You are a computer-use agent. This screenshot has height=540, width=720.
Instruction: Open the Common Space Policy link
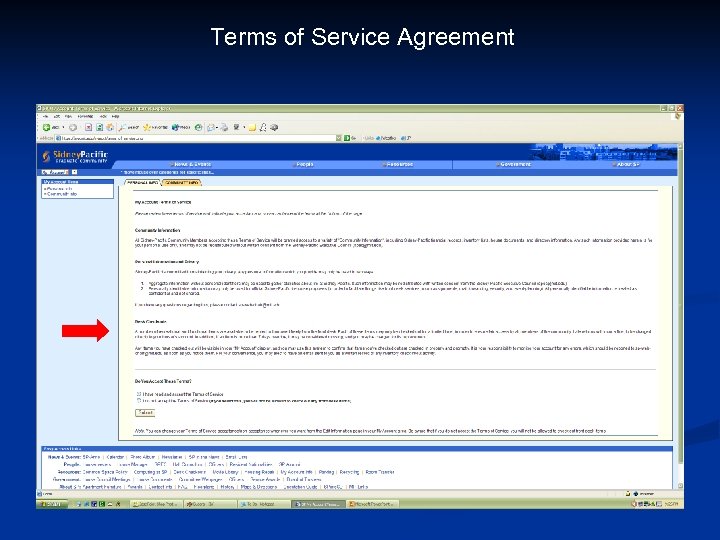pos(105,472)
